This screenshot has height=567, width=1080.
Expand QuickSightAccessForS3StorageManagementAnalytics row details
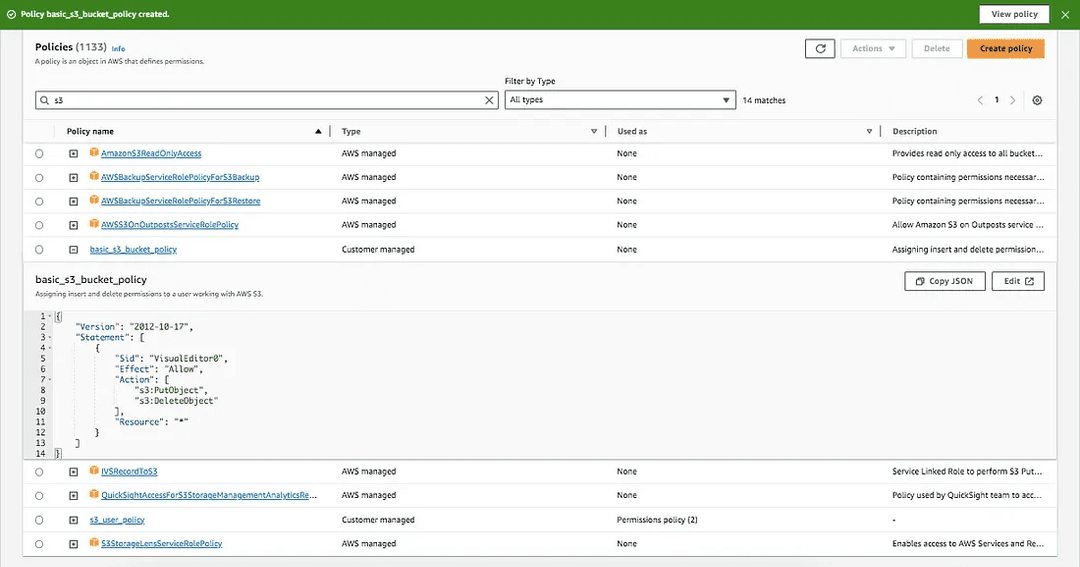[74, 495]
